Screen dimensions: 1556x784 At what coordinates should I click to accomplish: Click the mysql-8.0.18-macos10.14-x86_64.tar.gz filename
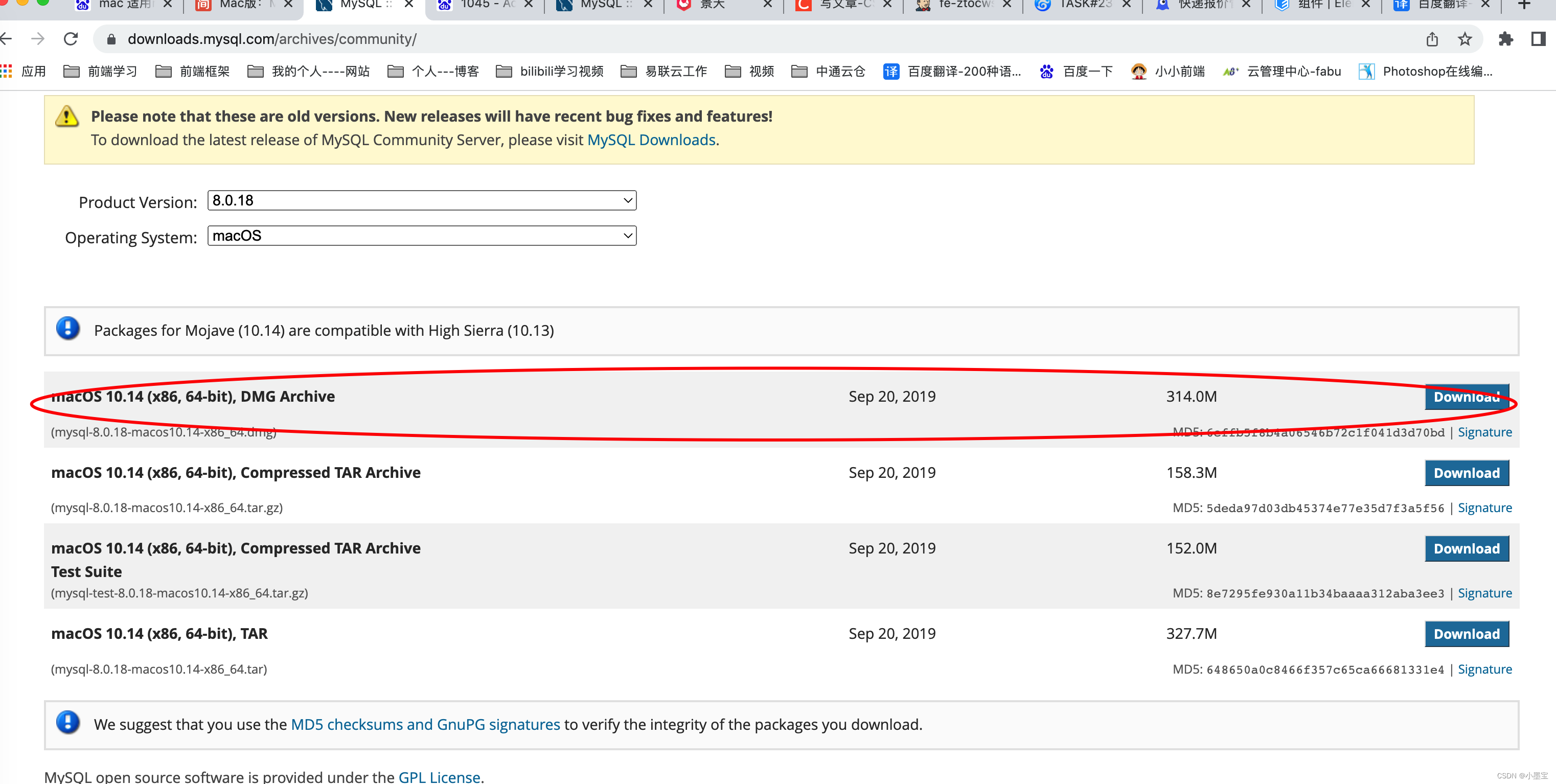pos(167,508)
